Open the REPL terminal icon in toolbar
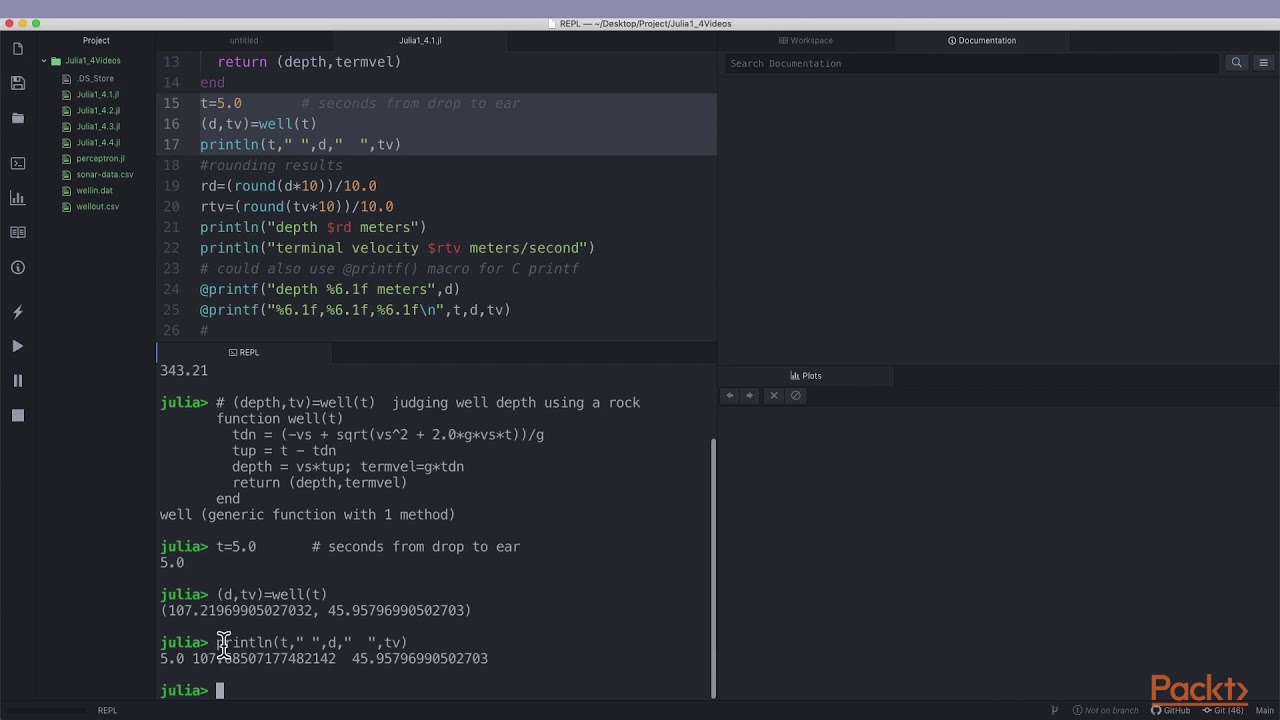 click(x=17, y=163)
